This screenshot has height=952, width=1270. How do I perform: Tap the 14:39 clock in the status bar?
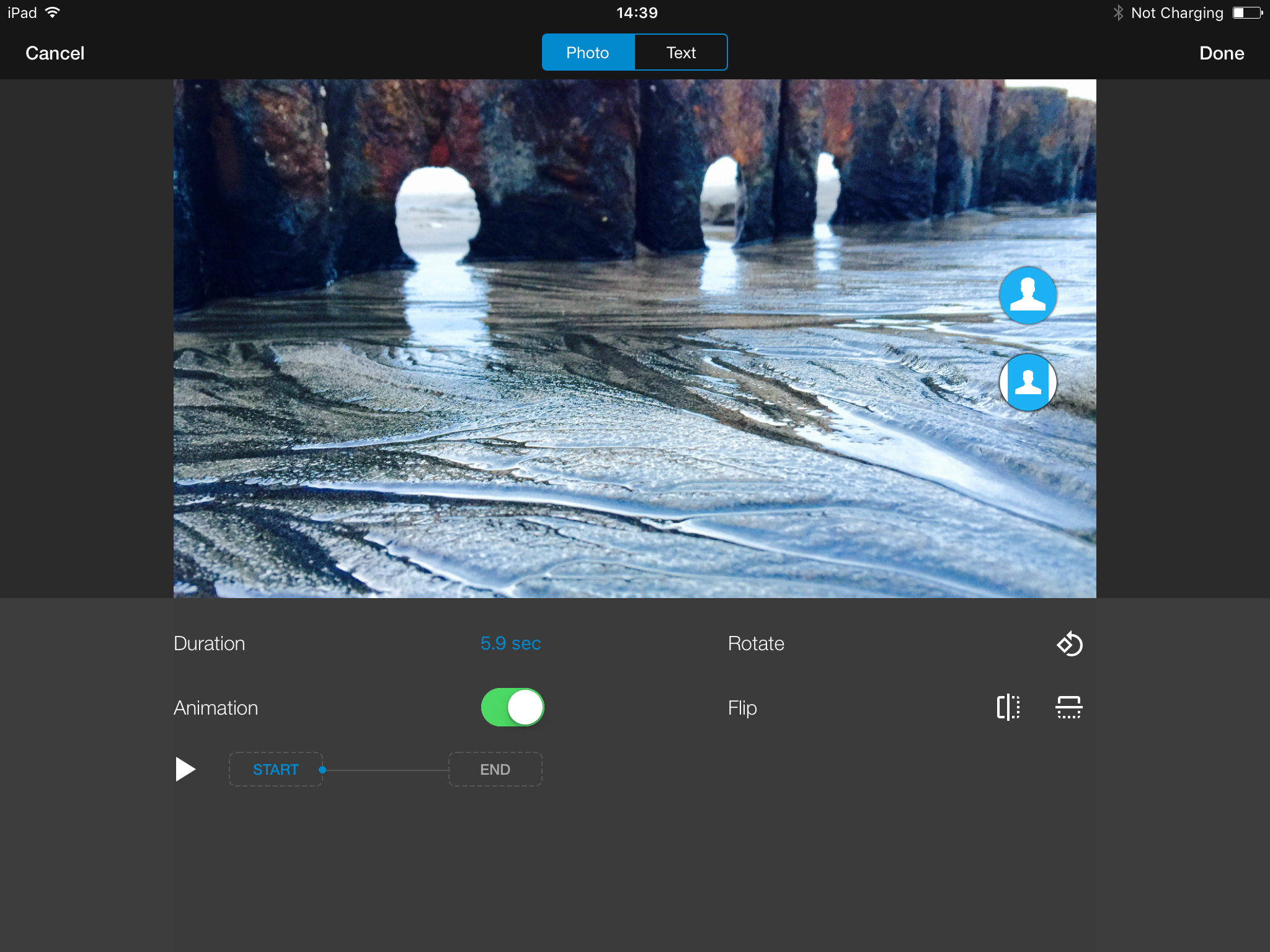coord(637,13)
